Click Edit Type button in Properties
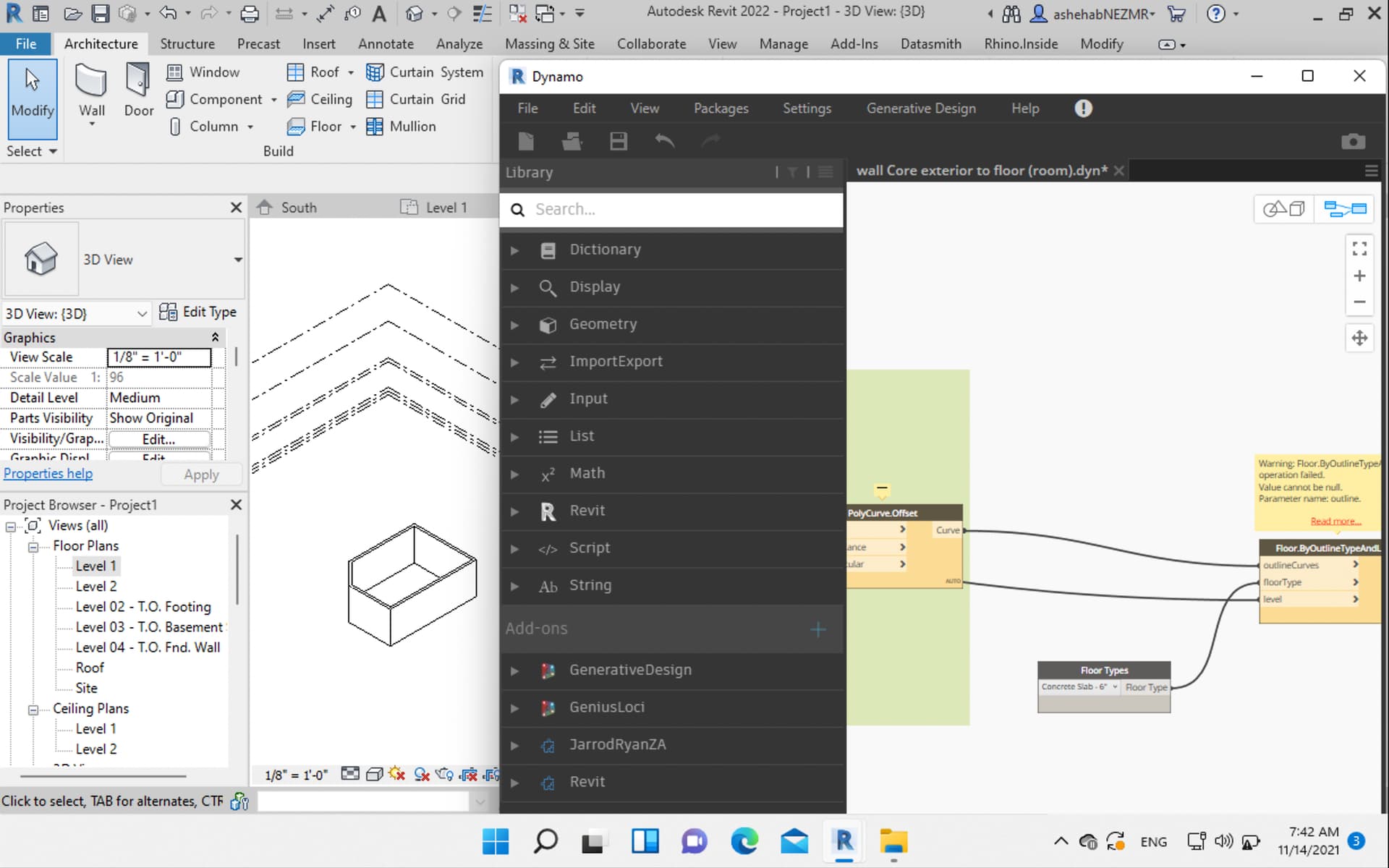Image resolution: width=1389 pixels, height=868 pixels. coord(197,312)
